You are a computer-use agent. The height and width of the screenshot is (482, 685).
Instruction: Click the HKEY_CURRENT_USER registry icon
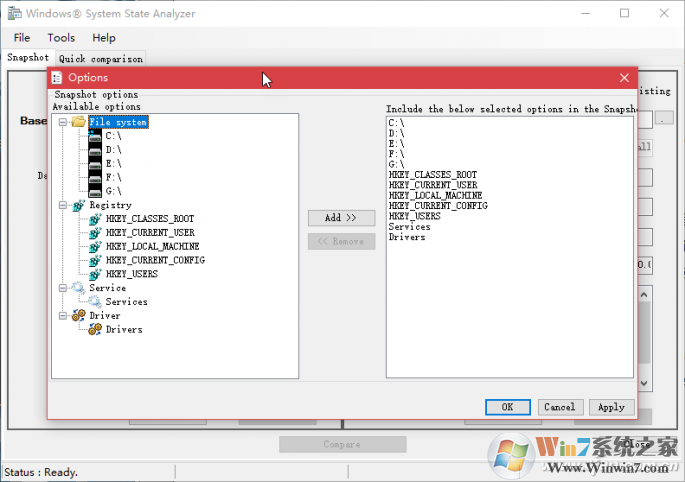(x=95, y=233)
